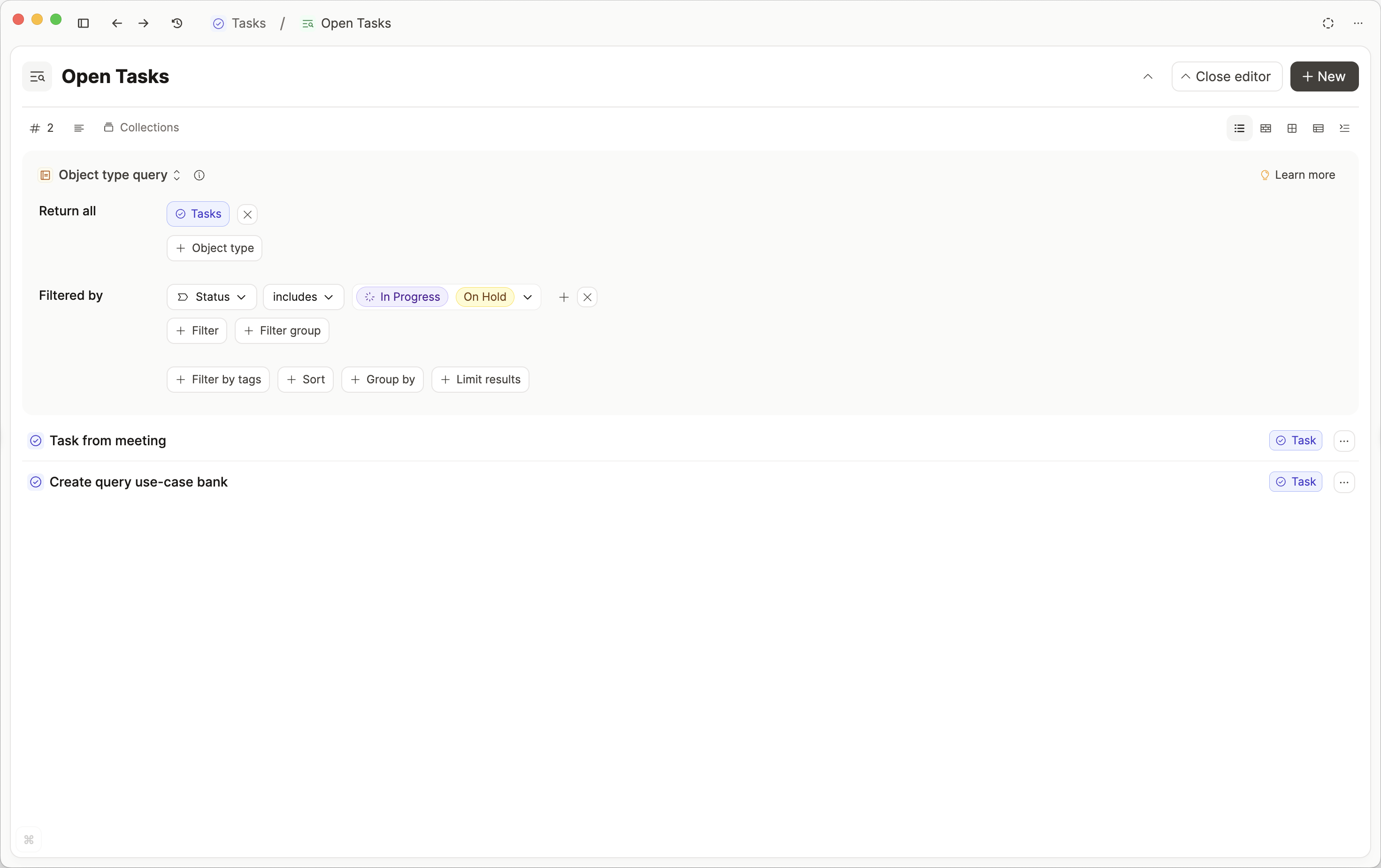Viewport: 1381px width, 868px height.
Task: Remove the Tasks object type with X
Action: coord(247,214)
